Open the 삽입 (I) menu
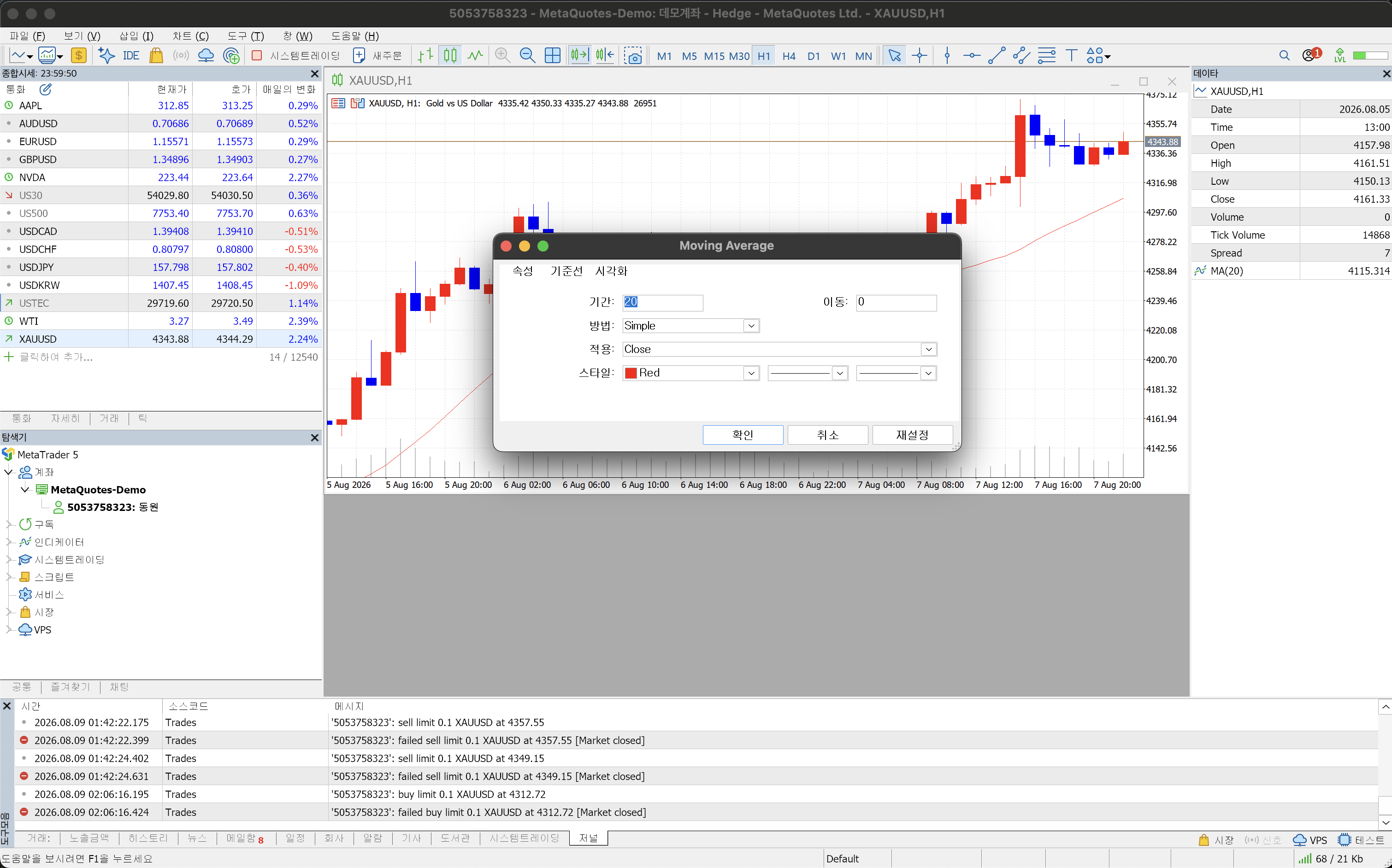Image resolution: width=1392 pixels, height=868 pixels. coord(136,35)
